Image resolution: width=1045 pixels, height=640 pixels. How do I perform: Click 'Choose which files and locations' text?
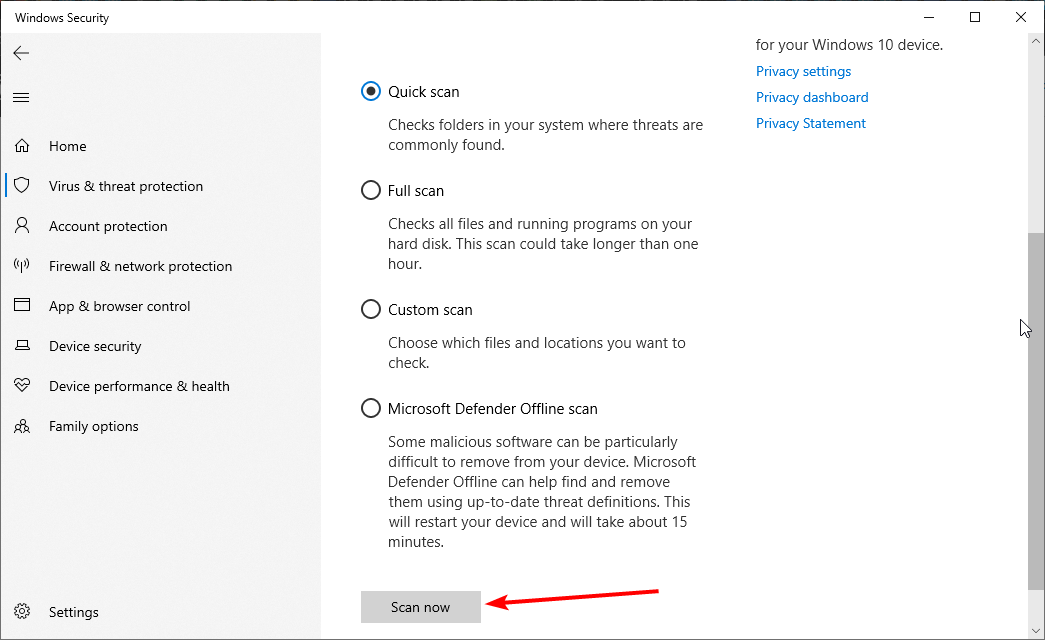(x=536, y=353)
